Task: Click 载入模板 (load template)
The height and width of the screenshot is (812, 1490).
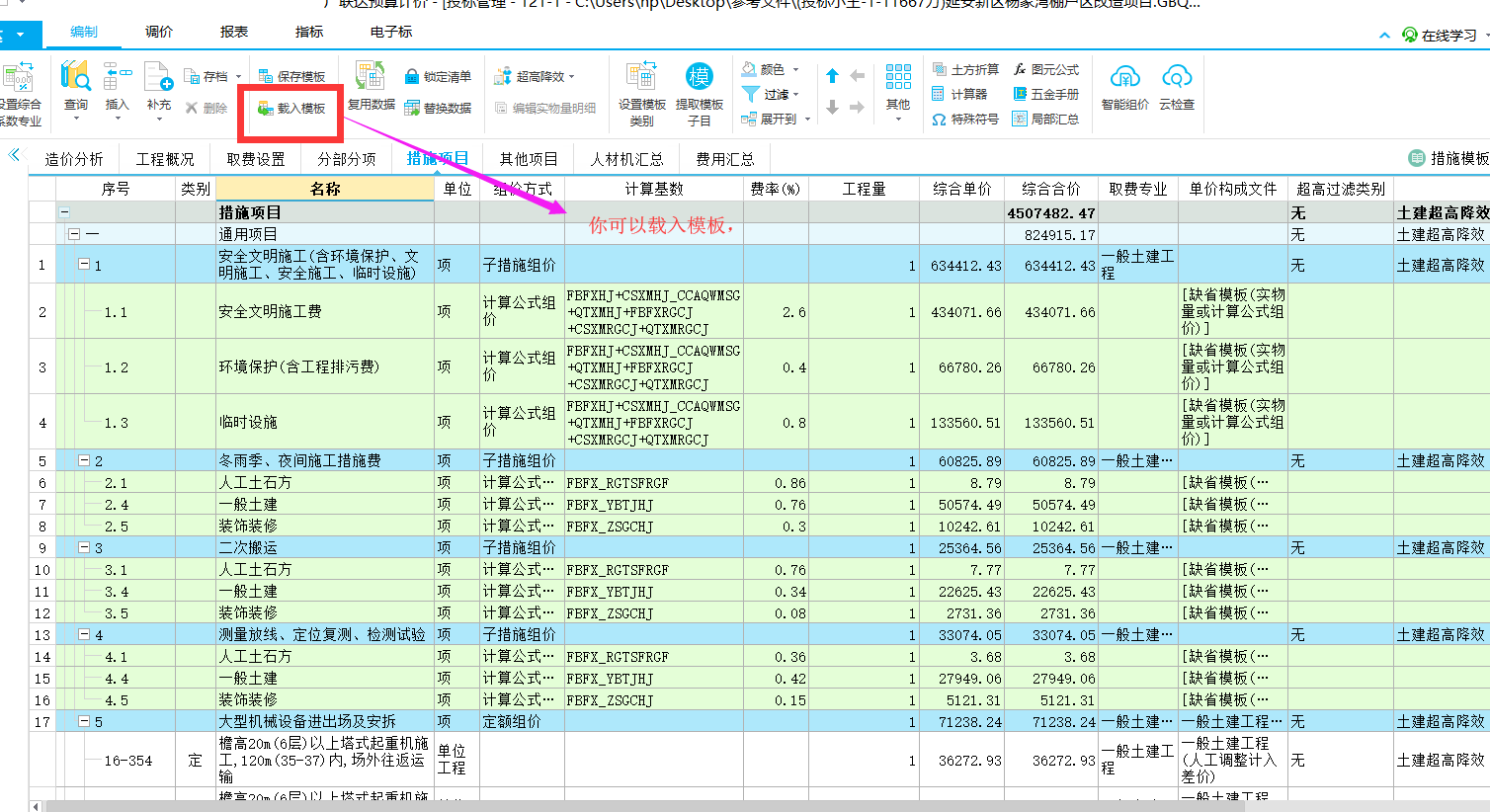Action: pyautogui.click(x=291, y=109)
